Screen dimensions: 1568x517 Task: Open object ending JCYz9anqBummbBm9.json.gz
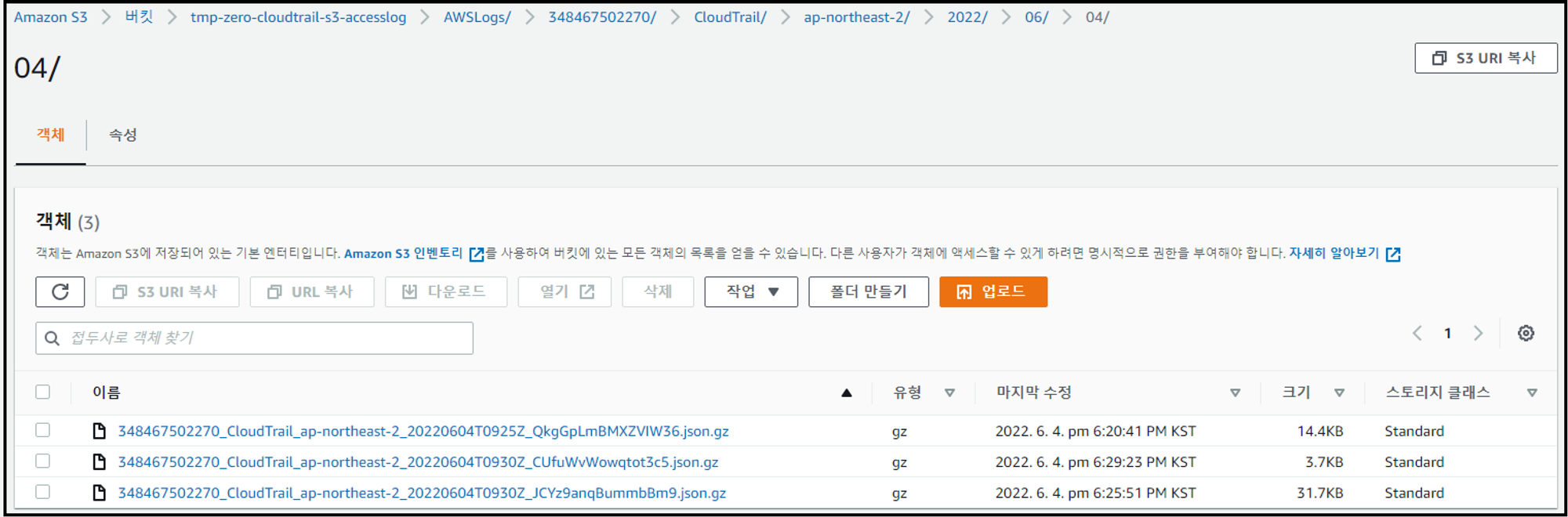click(422, 493)
